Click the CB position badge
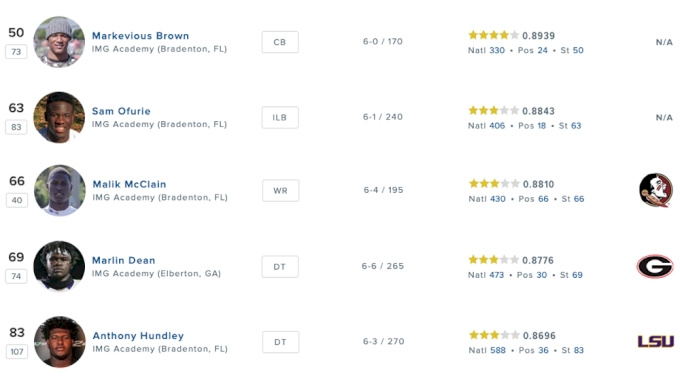 pyautogui.click(x=280, y=42)
